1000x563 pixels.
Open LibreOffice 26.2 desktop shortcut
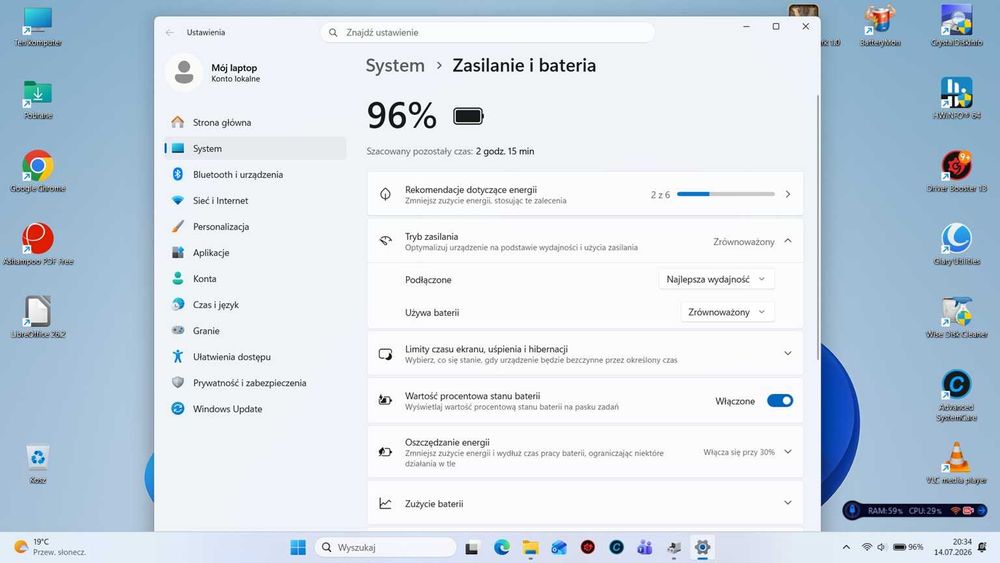38,317
